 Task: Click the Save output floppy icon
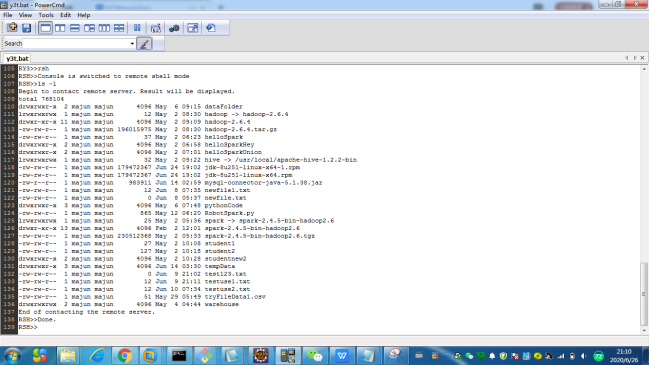(x=26, y=28)
